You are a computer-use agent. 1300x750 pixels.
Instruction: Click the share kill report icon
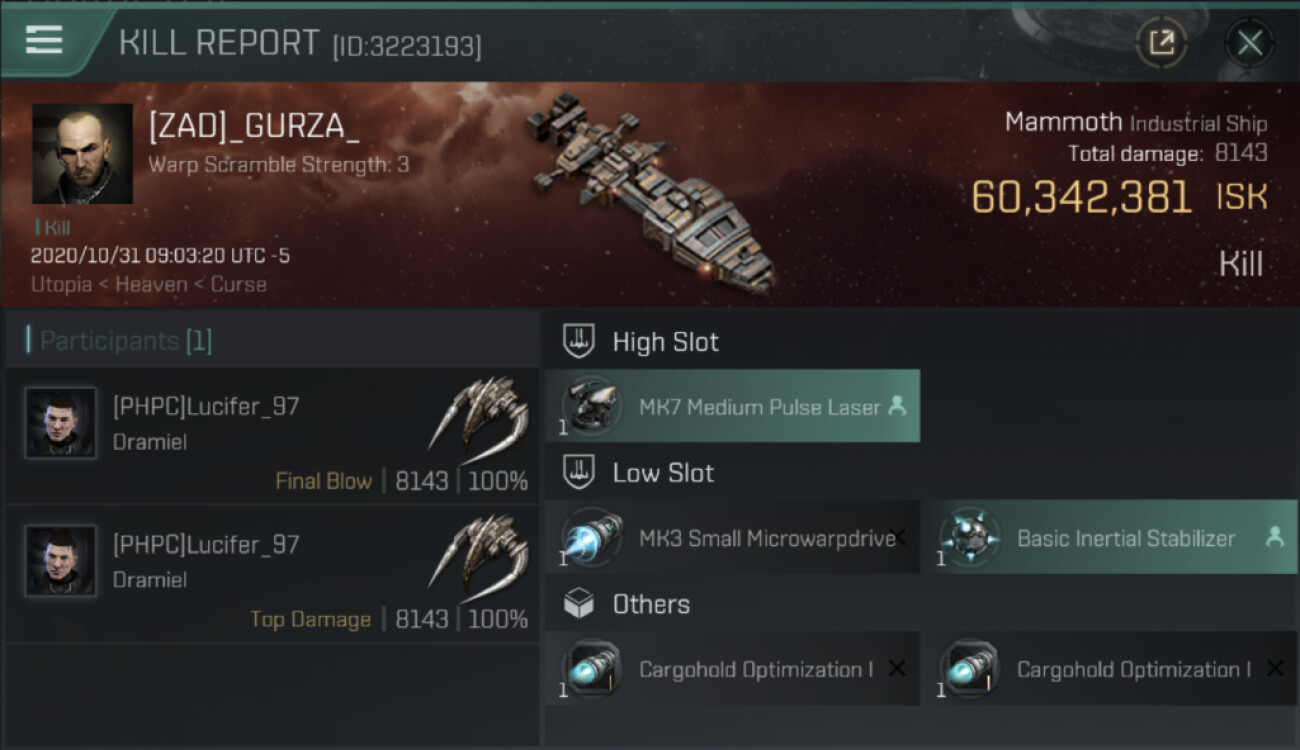(x=1161, y=43)
